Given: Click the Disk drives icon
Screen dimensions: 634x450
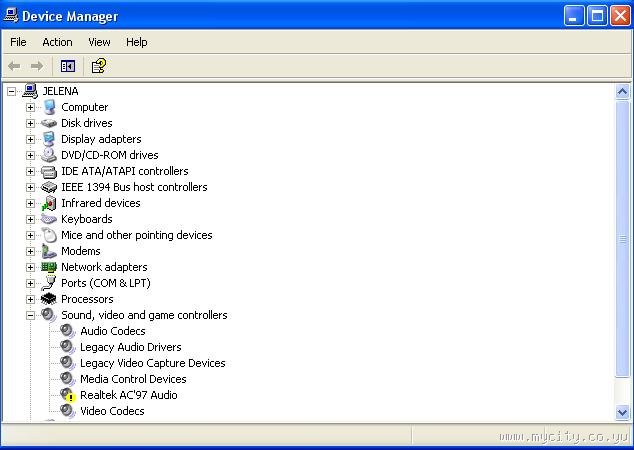Looking at the screenshot, I should [49, 123].
